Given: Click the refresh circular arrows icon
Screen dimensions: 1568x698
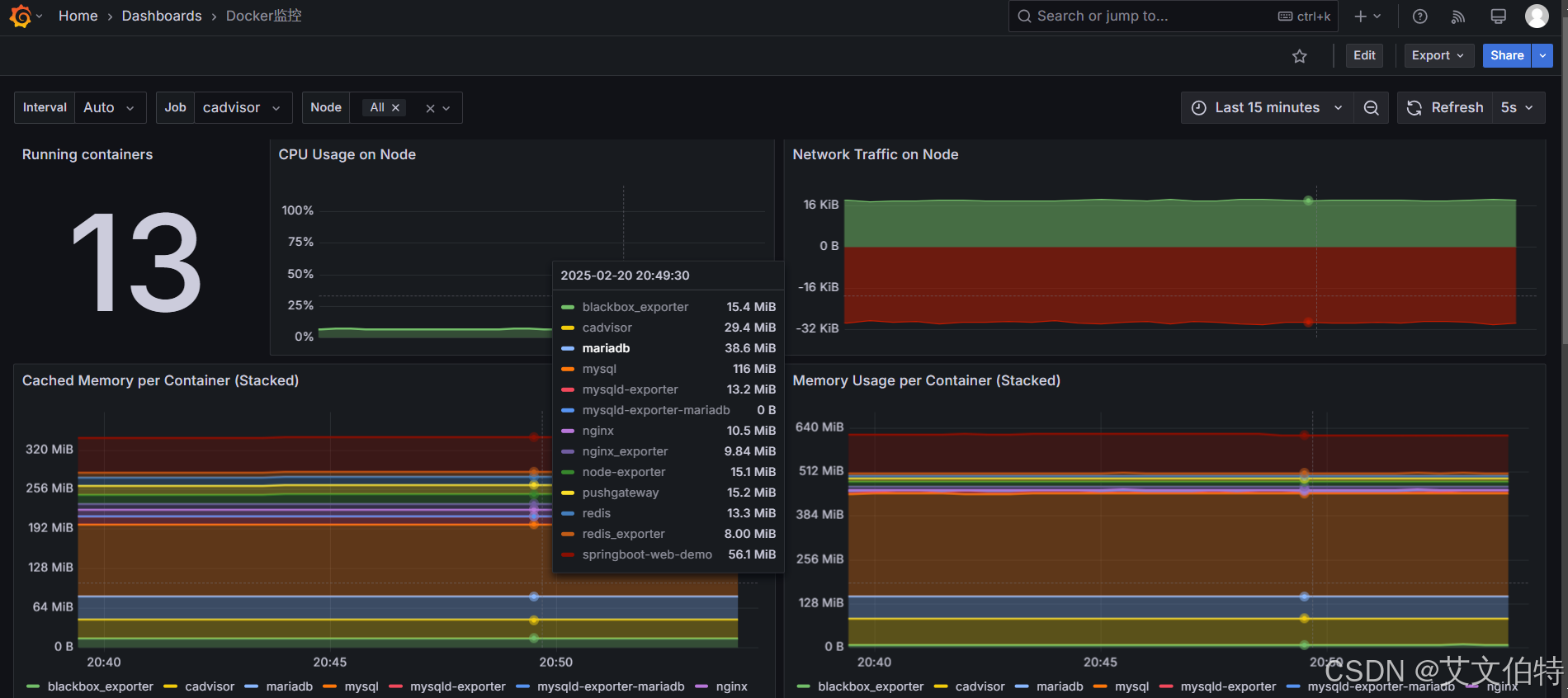Looking at the screenshot, I should point(1415,108).
